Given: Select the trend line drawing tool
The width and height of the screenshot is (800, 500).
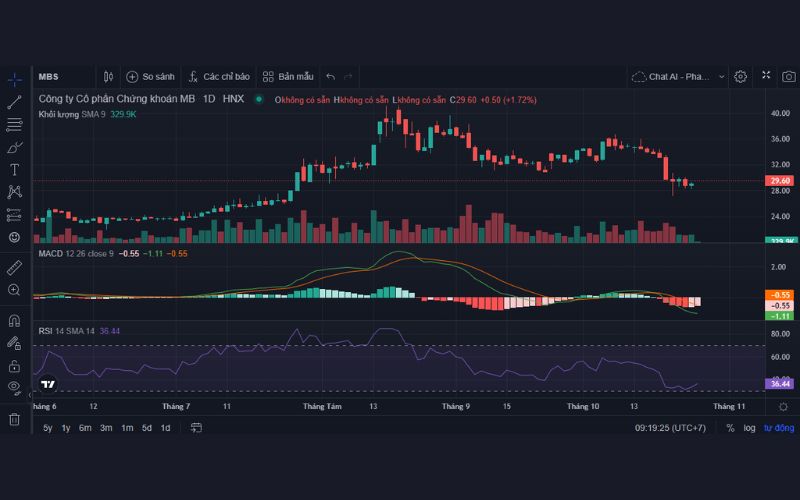Looking at the screenshot, I should tap(14, 102).
